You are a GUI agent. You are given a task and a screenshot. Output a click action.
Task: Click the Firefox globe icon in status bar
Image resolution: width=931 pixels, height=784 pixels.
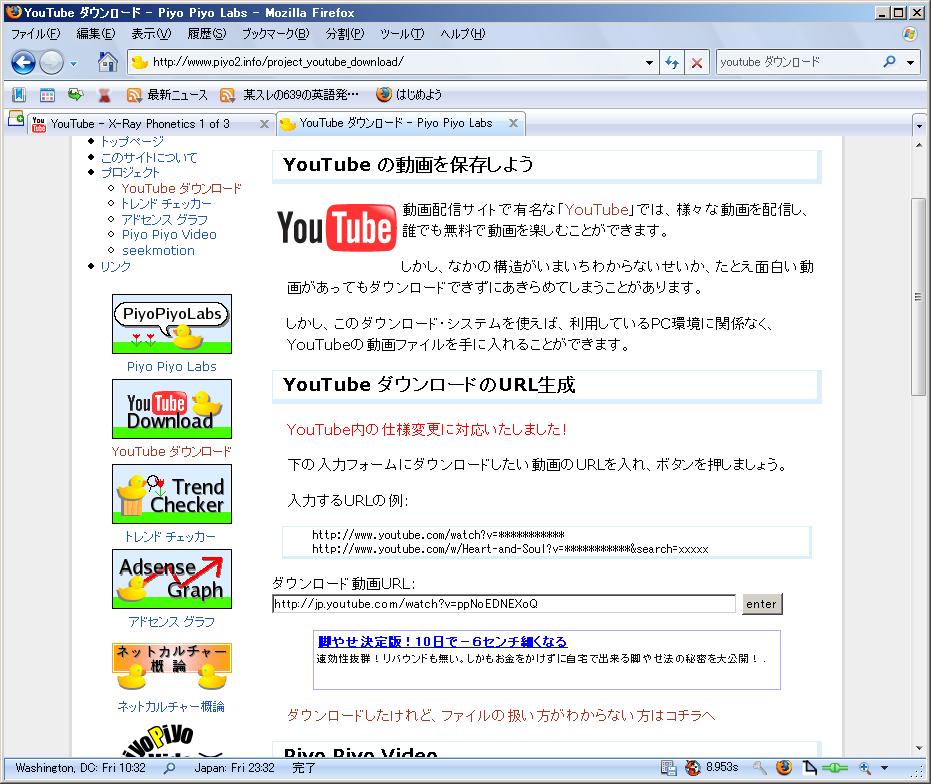[784, 767]
